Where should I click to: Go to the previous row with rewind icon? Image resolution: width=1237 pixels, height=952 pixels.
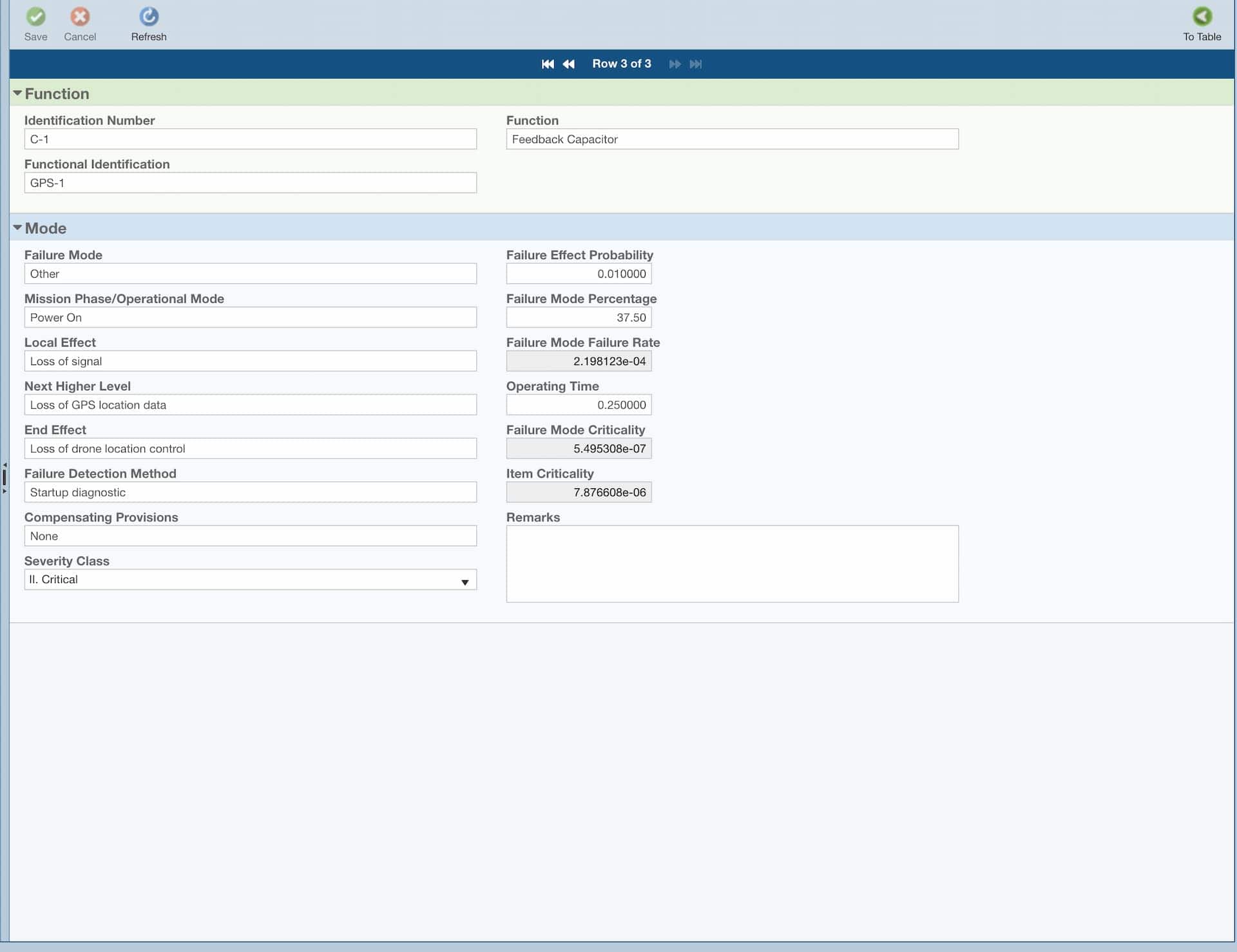[569, 64]
